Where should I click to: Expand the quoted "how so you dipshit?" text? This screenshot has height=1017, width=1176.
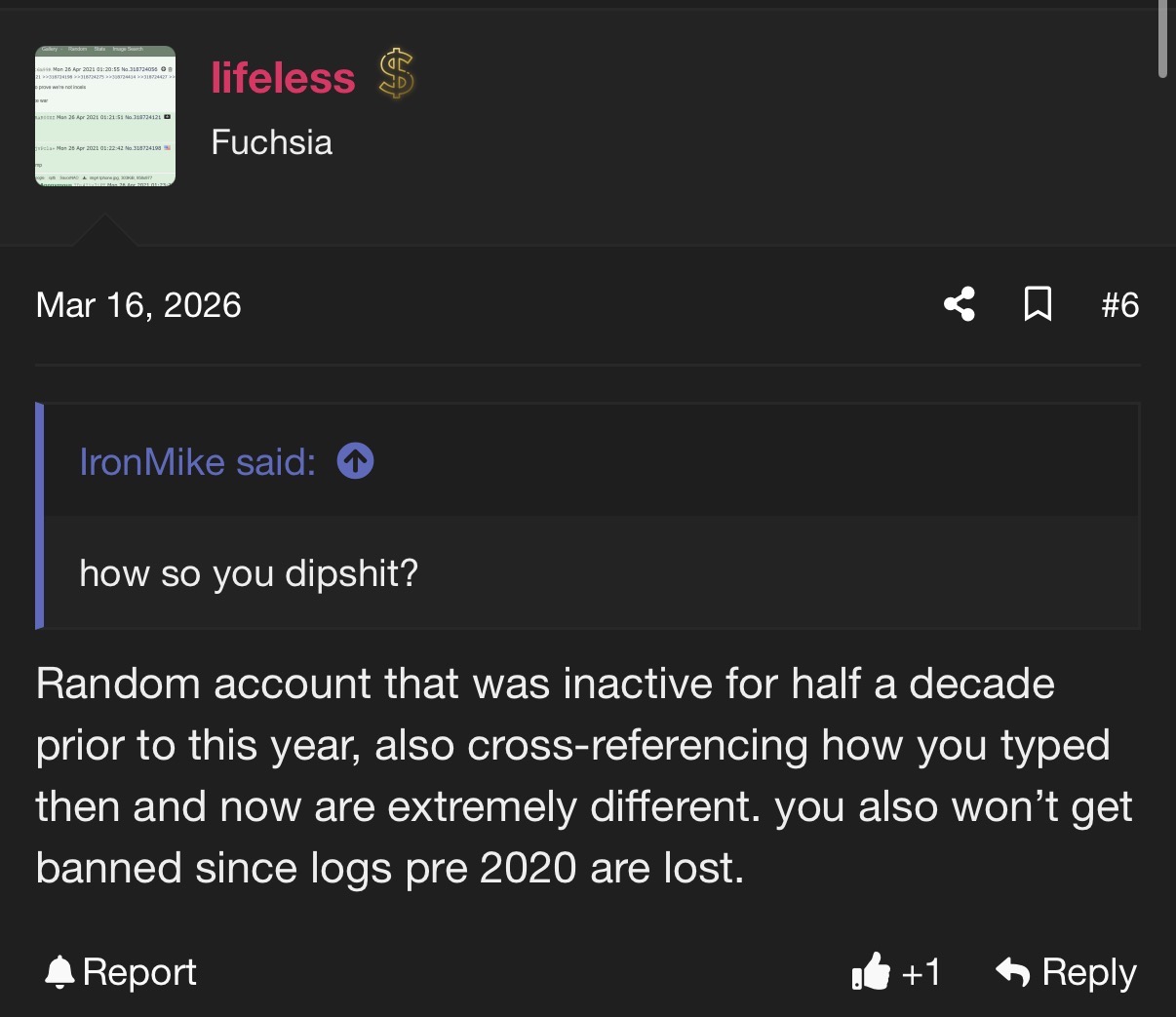[x=249, y=573]
